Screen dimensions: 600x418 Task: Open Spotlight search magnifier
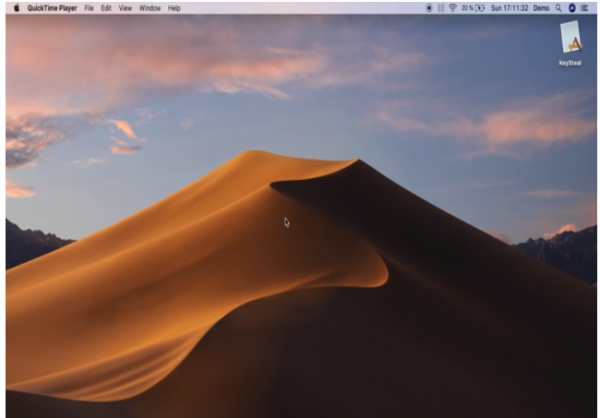pyautogui.click(x=559, y=8)
